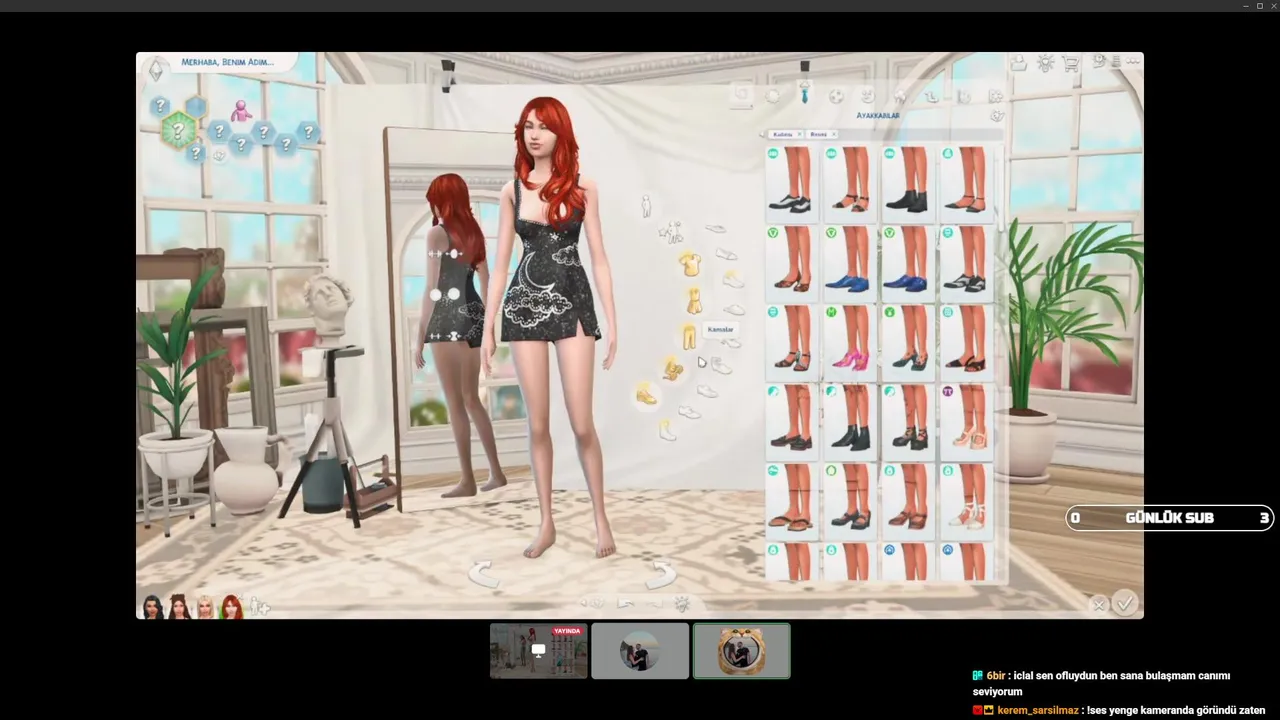The height and width of the screenshot is (720, 1280).
Task: Open the 'Merhaba, Benim Adım...' name field
Action: [x=226, y=62]
